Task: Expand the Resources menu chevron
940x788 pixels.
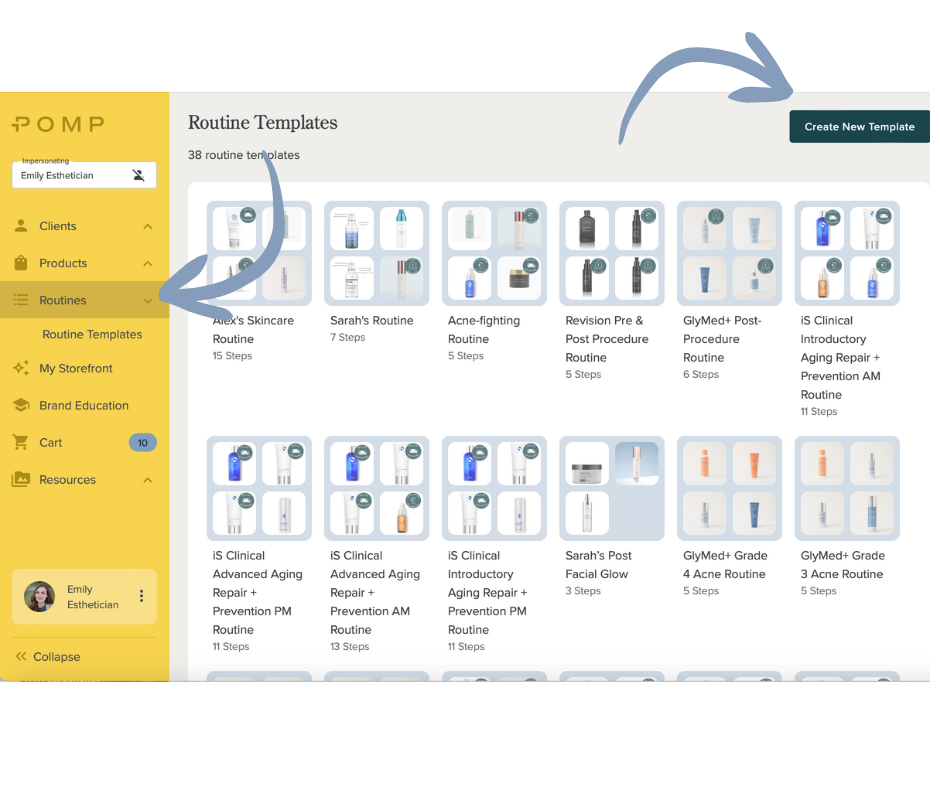Action: 147,480
